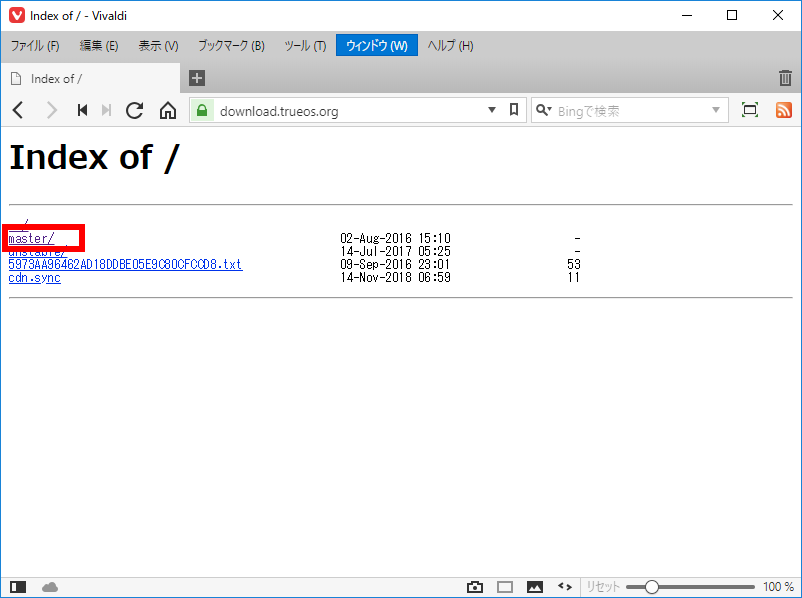Open the 編集 (E) menu
802x598 pixels.
tap(99, 46)
